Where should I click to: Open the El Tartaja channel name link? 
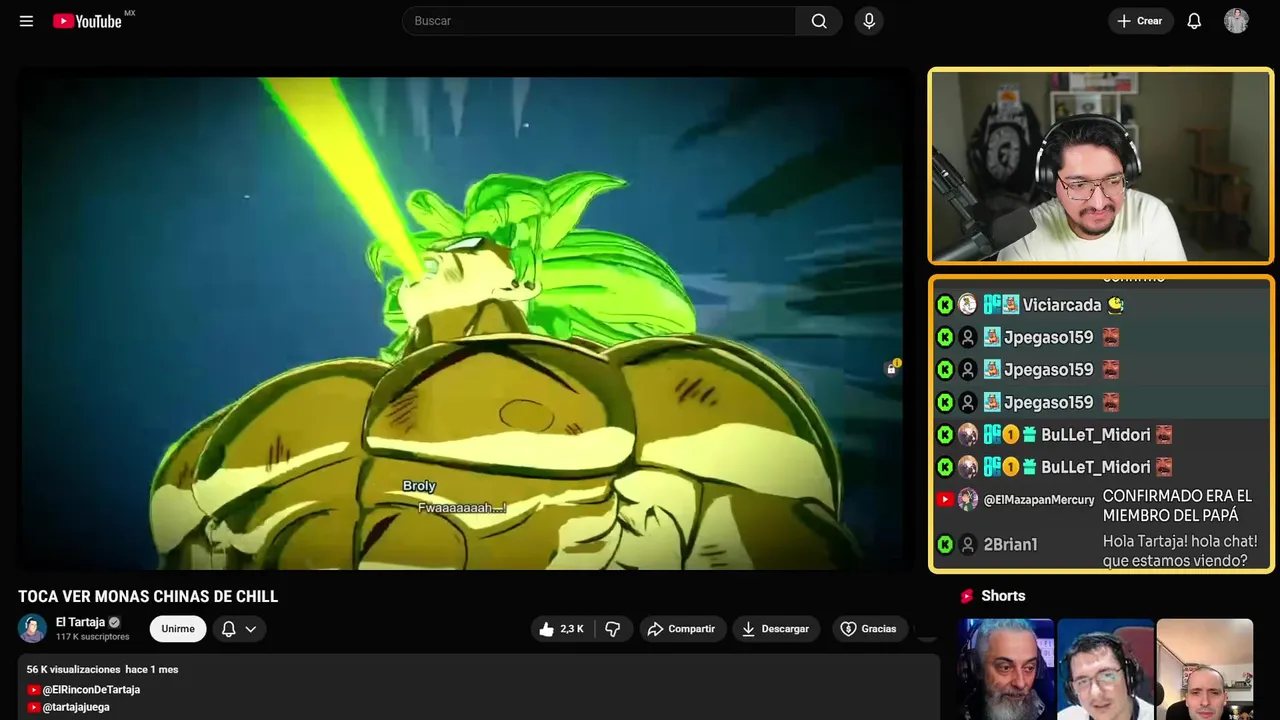[80, 622]
